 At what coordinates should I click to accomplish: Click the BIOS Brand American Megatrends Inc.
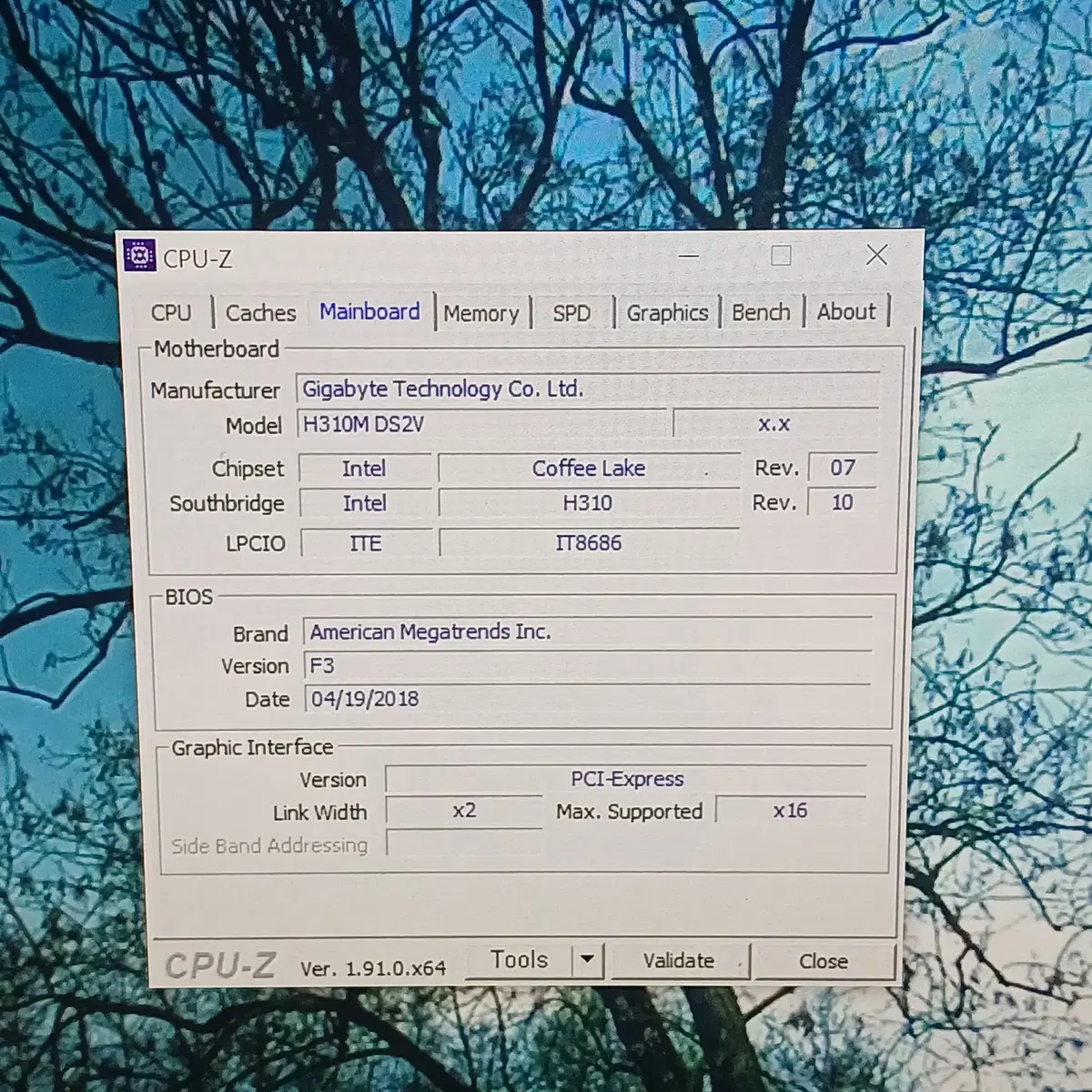pos(587,632)
